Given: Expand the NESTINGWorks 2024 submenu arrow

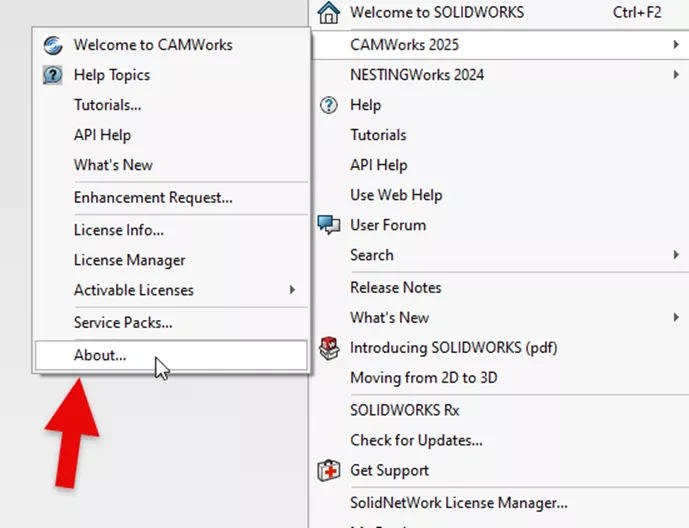Looking at the screenshot, I should point(676,75).
